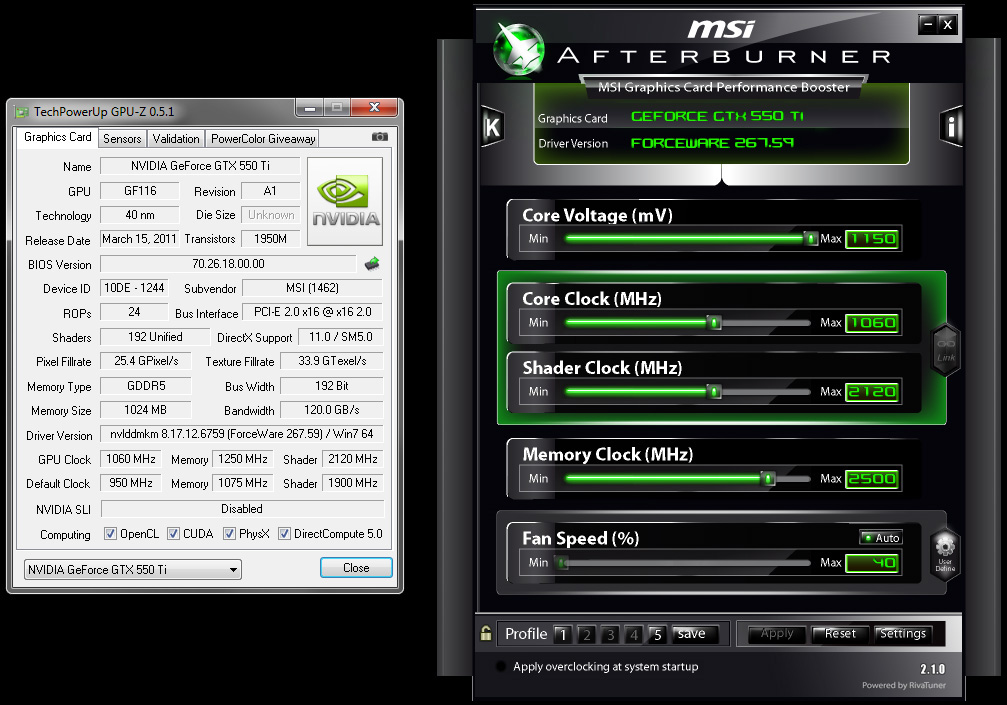The width and height of the screenshot is (1007, 705).
Task: Click the Driver Version field in GPU-Z
Action: [x=241, y=434]
